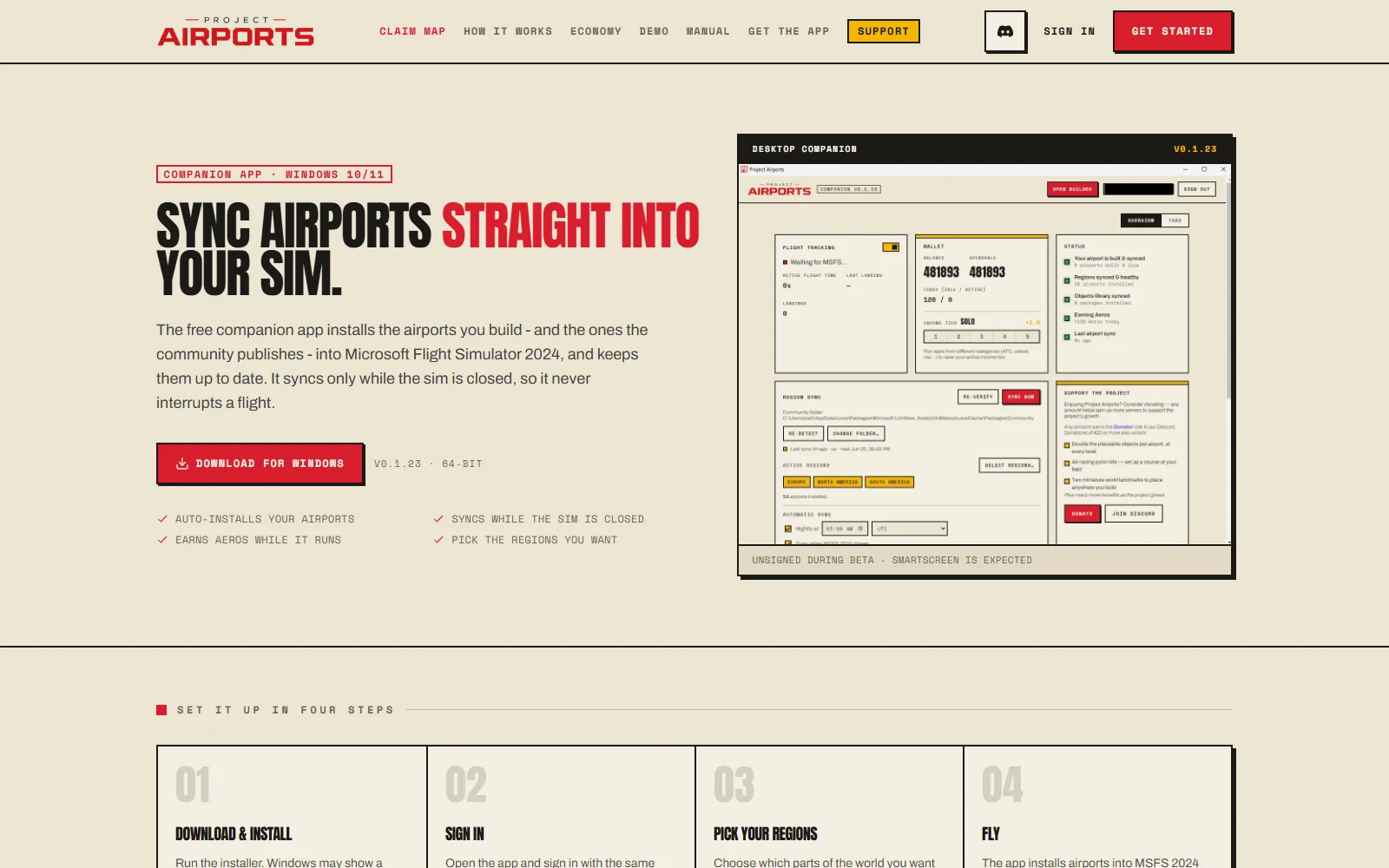Tick the Nightly at checkbox in the preview
Viewport: 1389px width, 868px height.
pos(788,529)
